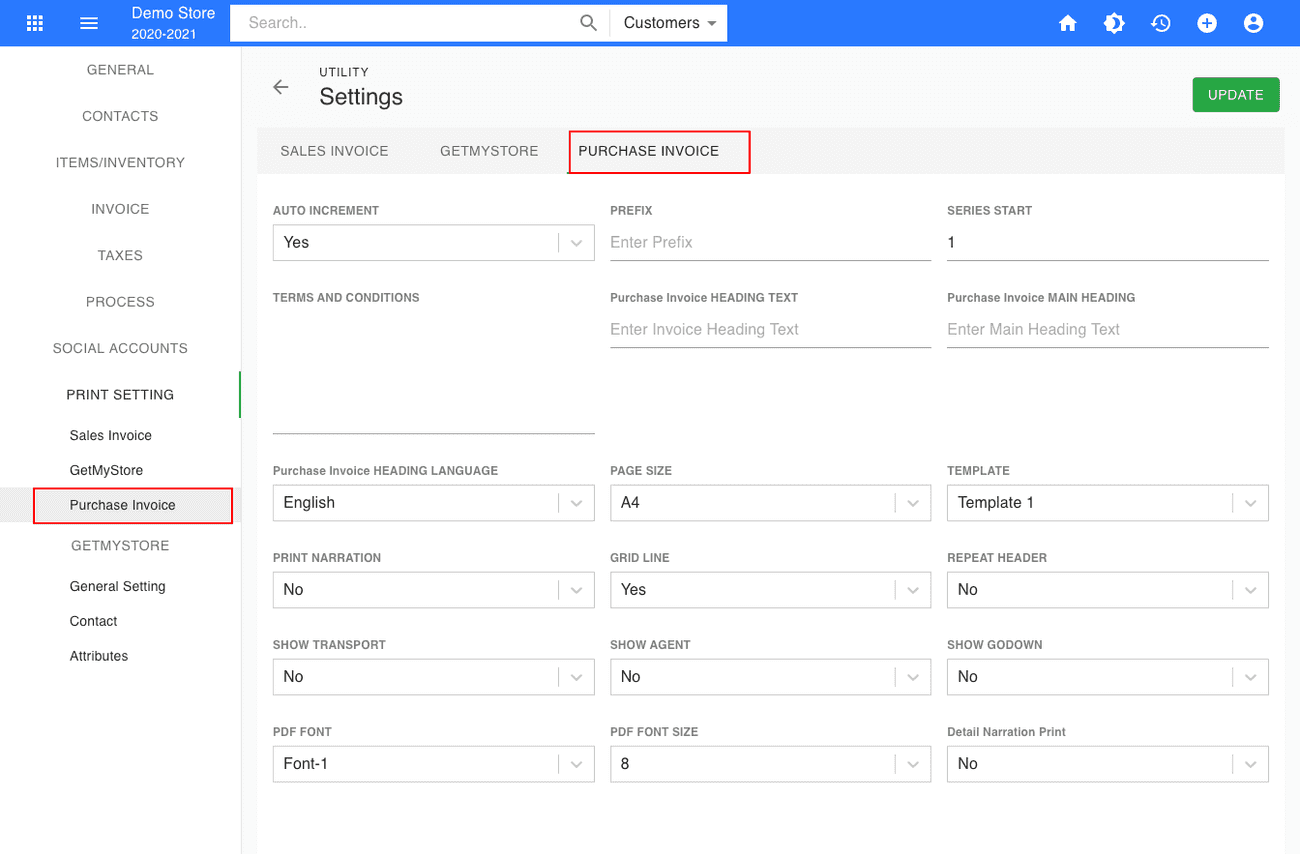Open the PAGE SIZE dropdown
Screen dimensions: 1300x854
pyautogui.click(x=770, y=502)
